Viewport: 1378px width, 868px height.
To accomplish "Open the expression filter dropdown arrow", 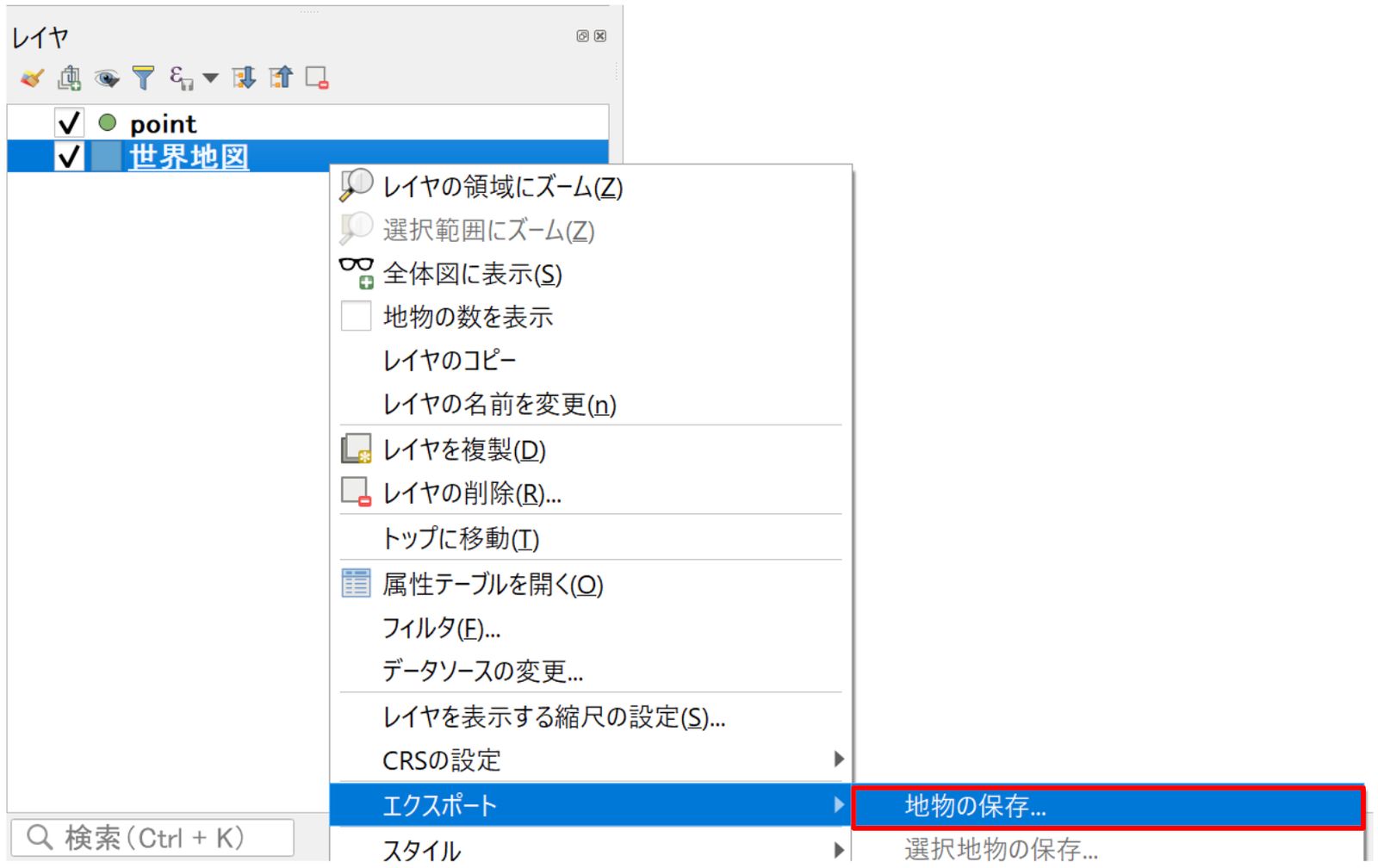I will click(210, 78).
